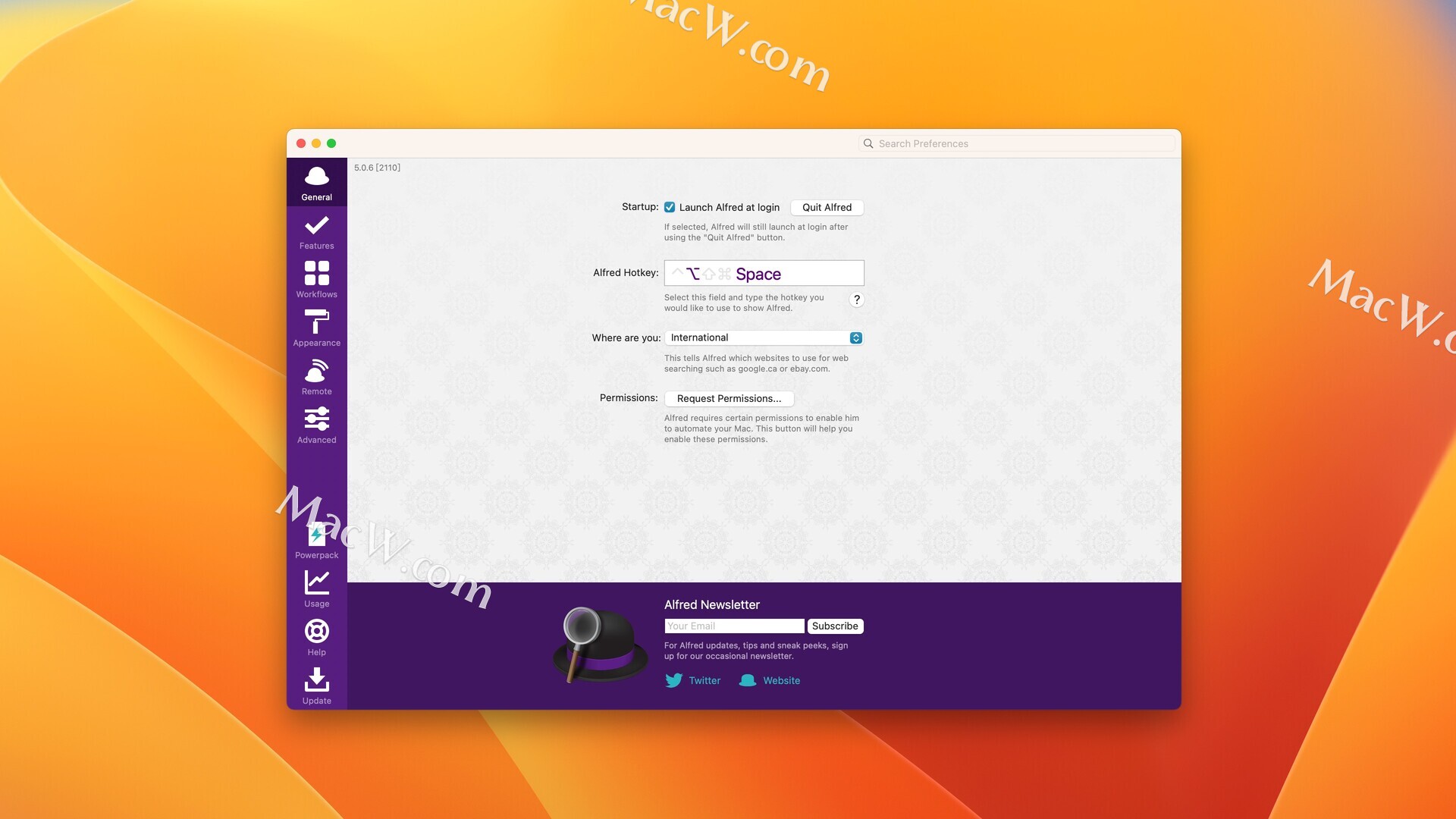Click the Your Email input field
1456x819 pixels.
coord(733,626)
